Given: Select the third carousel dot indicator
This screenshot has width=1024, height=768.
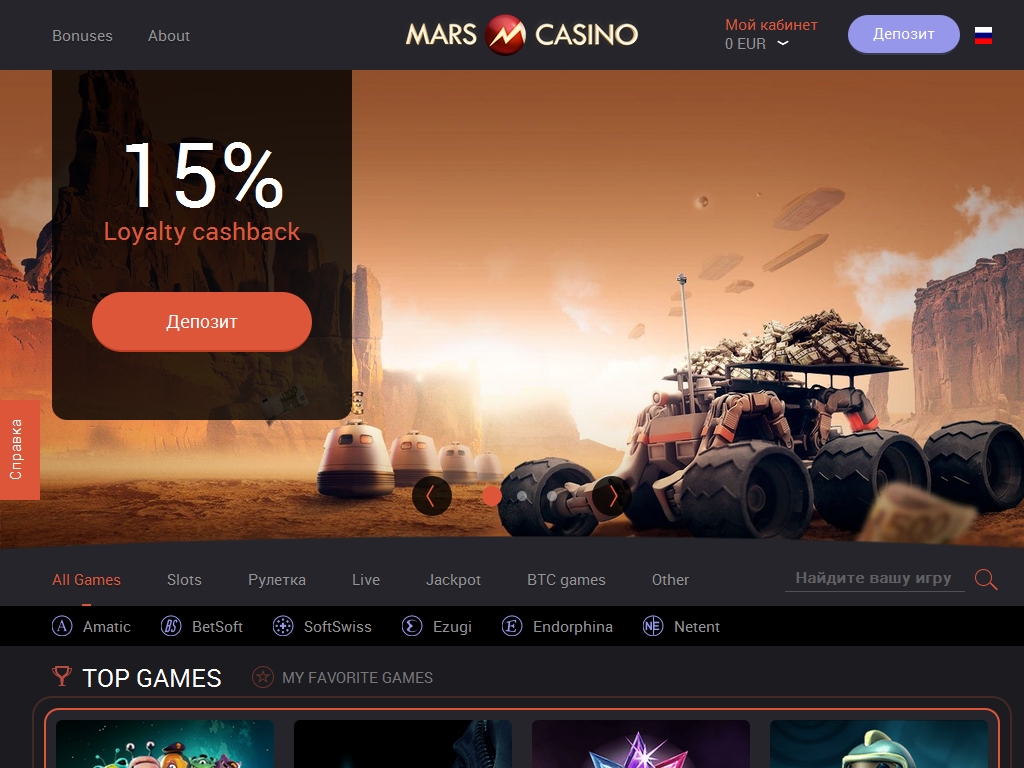Looking at the screenshot, I should click(552, 496).
